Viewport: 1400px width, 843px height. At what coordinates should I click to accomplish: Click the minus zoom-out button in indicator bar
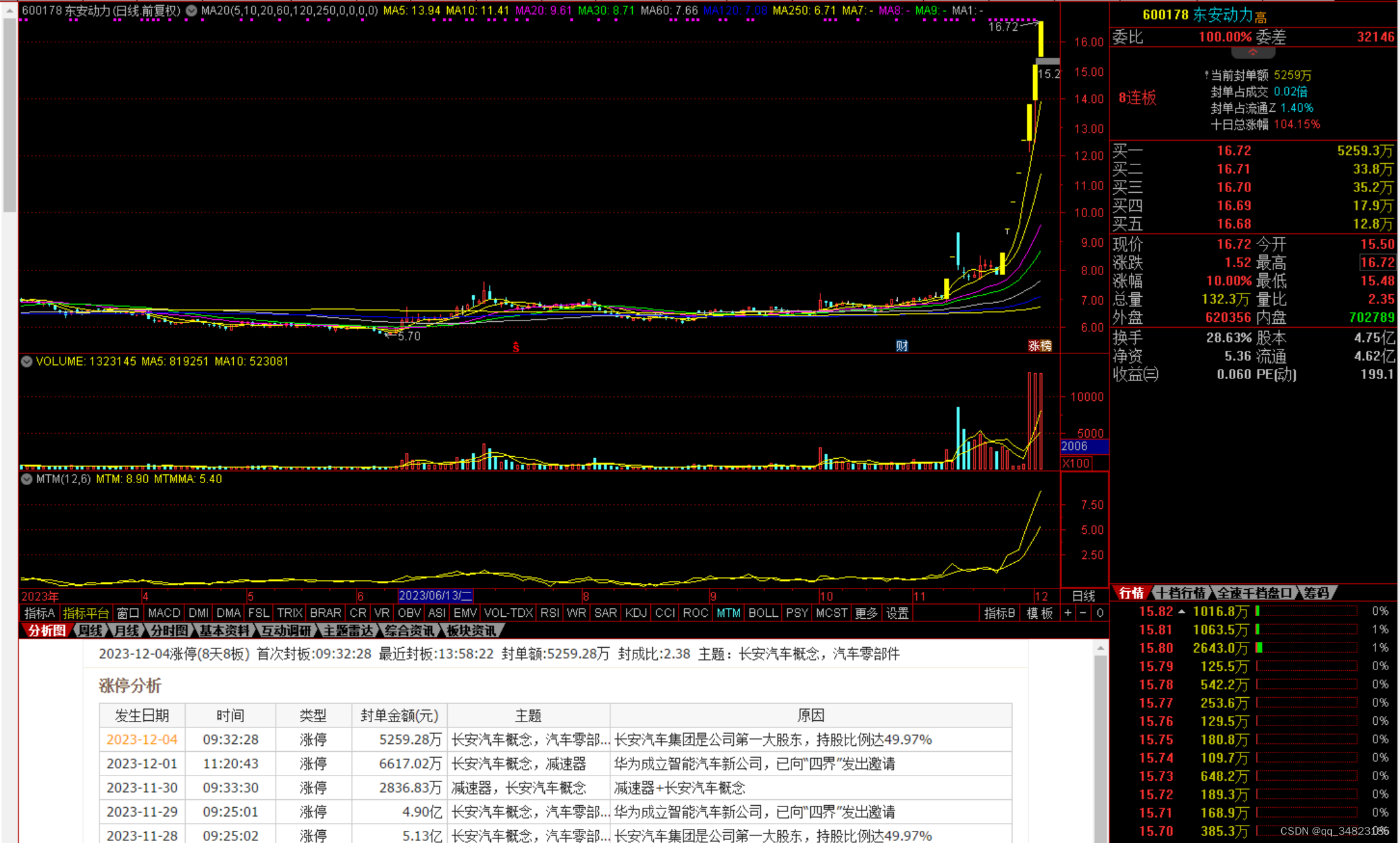1083,613
